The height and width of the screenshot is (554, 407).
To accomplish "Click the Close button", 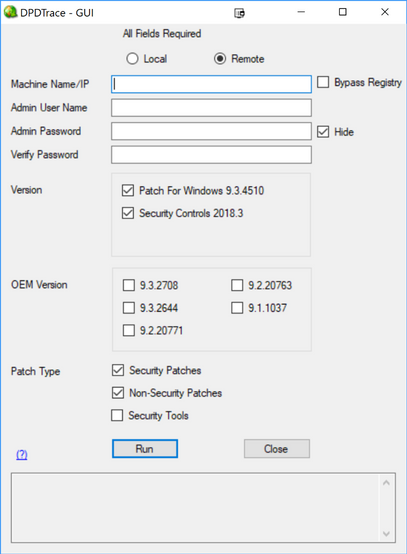I will [x=277, y=449].
